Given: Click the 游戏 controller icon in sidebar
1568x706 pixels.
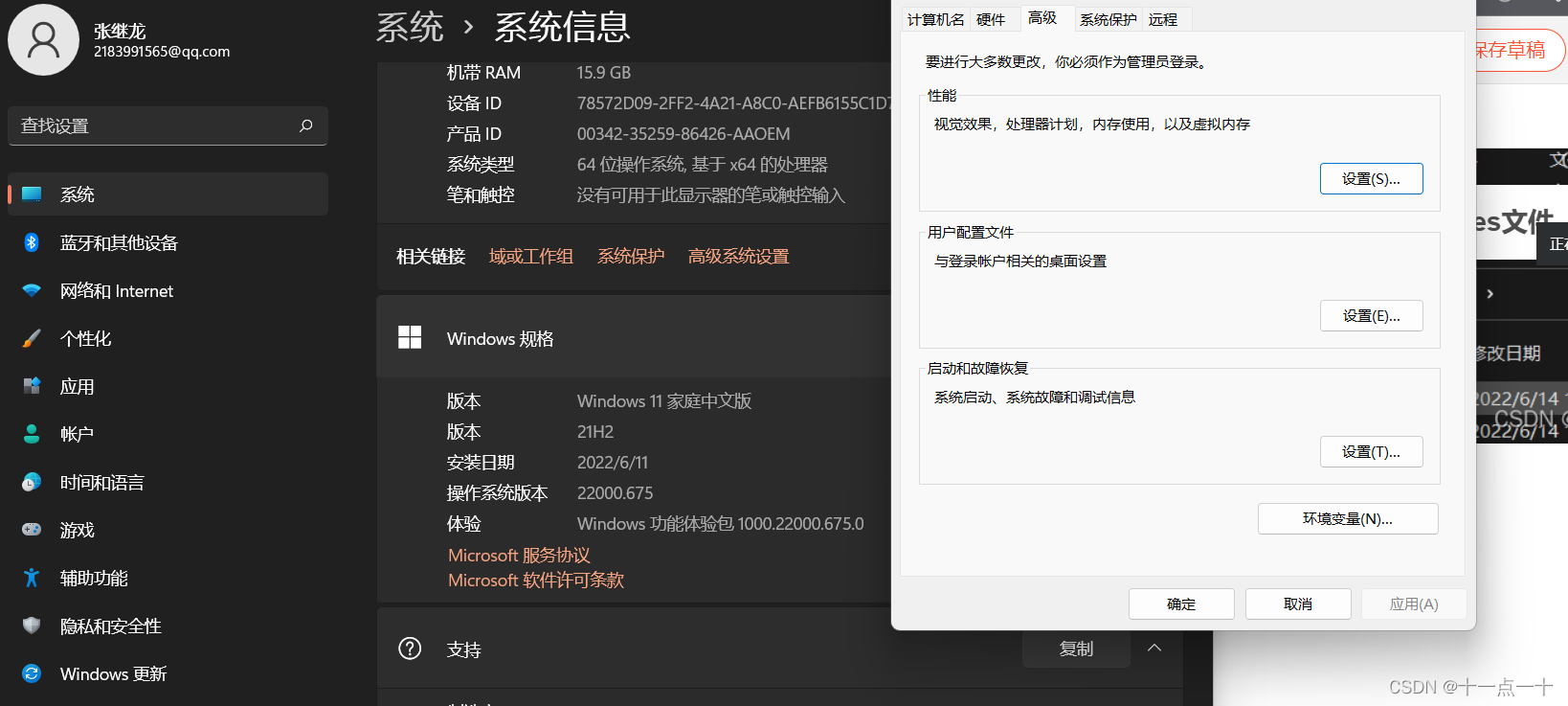Looking at the screenshot, I should [x=32, y=529].
